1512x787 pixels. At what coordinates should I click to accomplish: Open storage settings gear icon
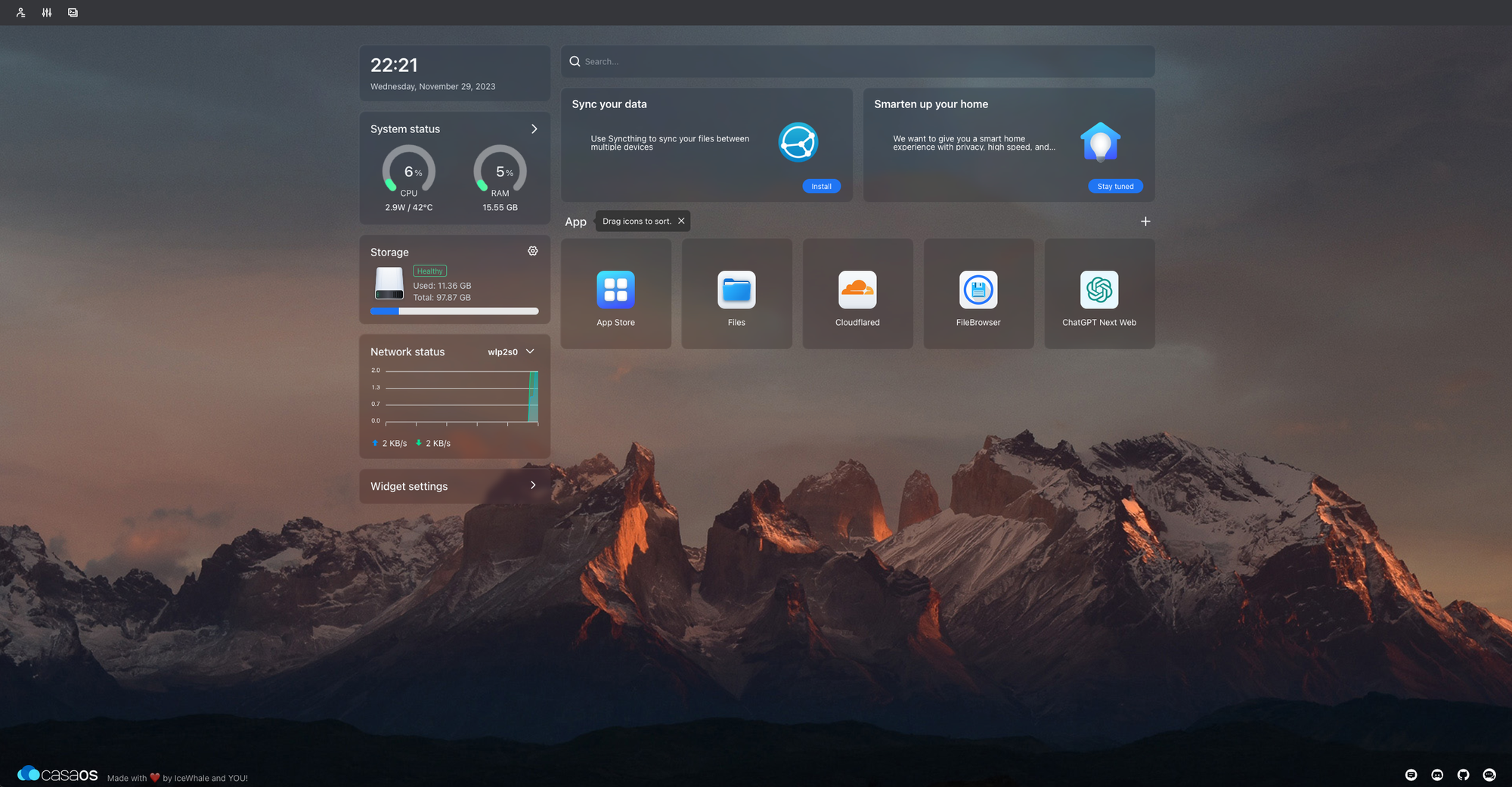(x=533, y=251)
